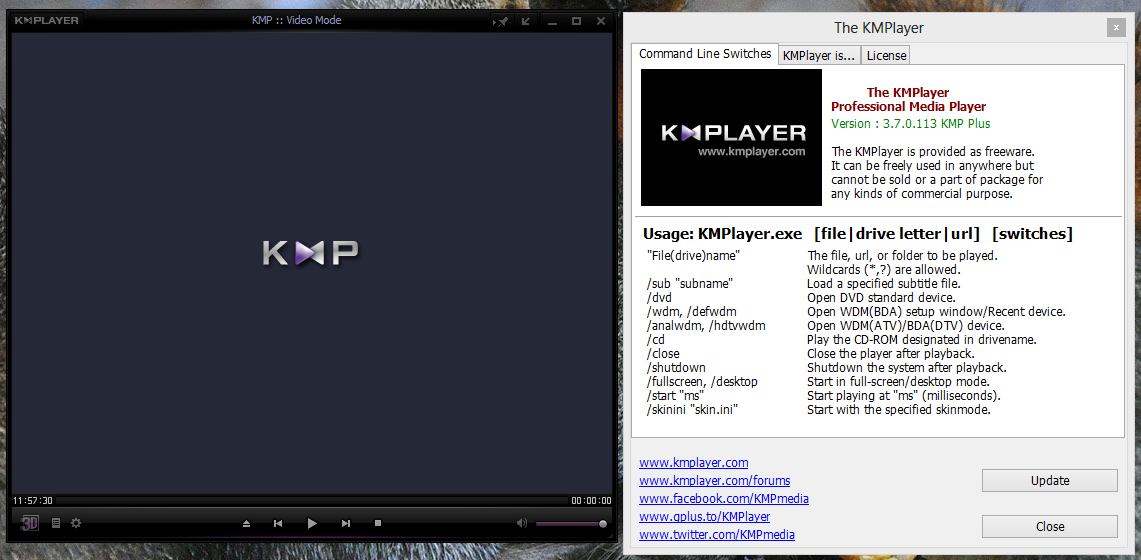Open the License tab
Screen dimensions: 1141x560
click(886, 56)
